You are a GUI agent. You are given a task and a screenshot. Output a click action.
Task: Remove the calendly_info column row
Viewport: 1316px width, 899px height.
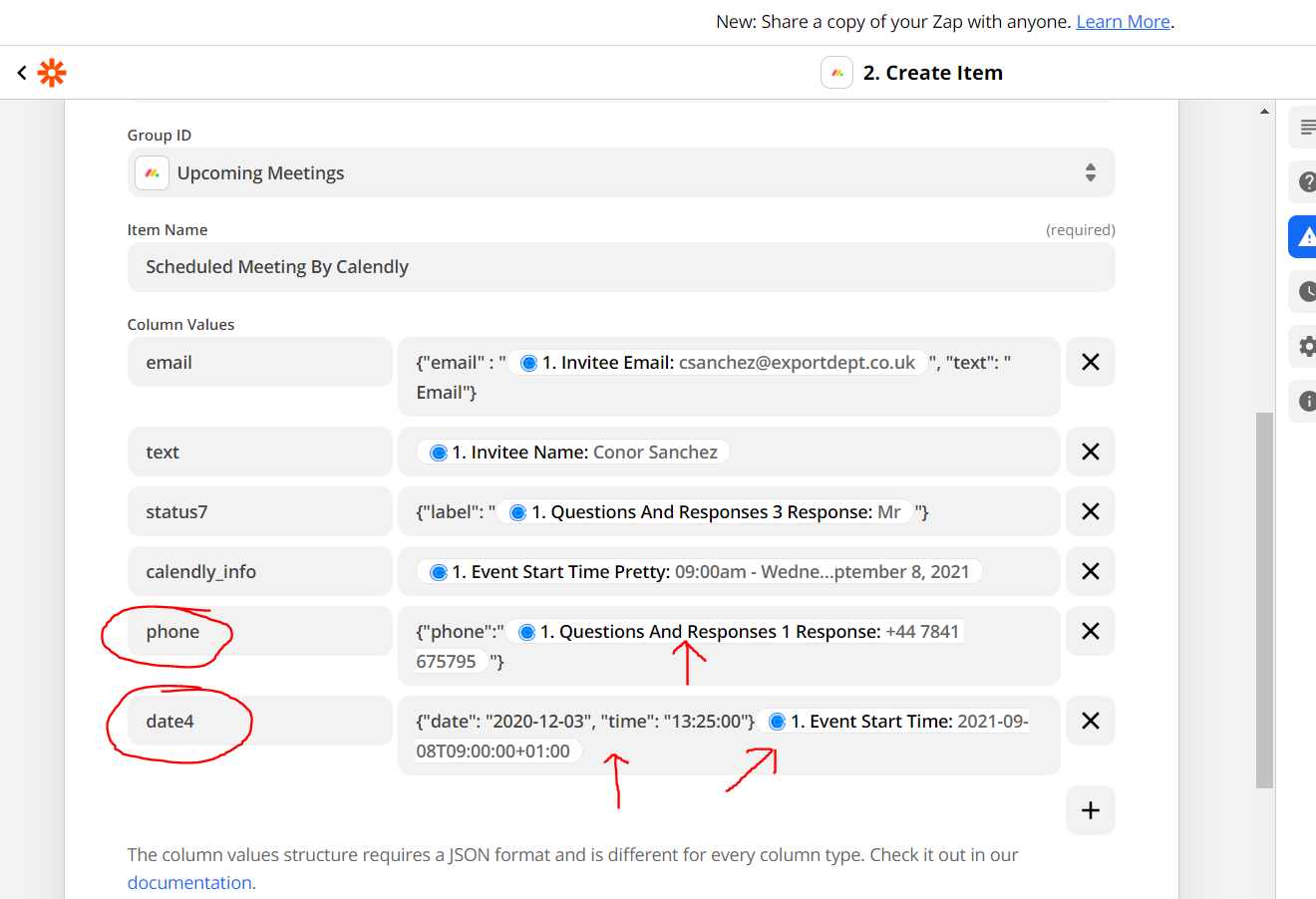coord(1091,571)
